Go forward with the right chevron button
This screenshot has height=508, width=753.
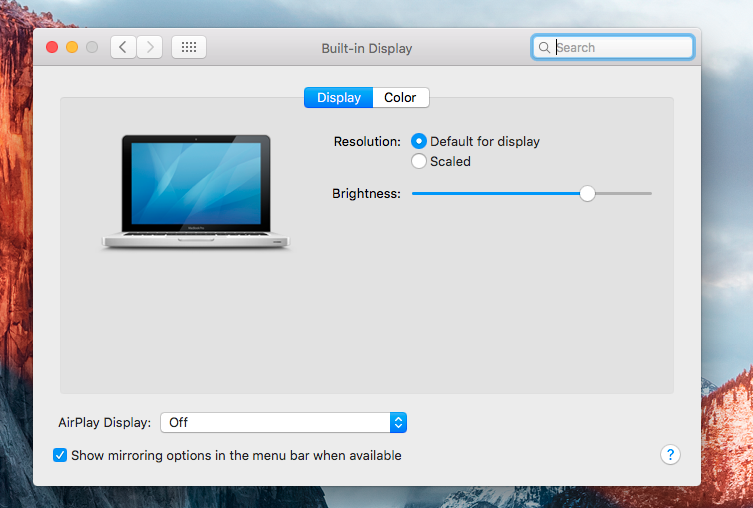pyautogui.click(x=150, y=47)
